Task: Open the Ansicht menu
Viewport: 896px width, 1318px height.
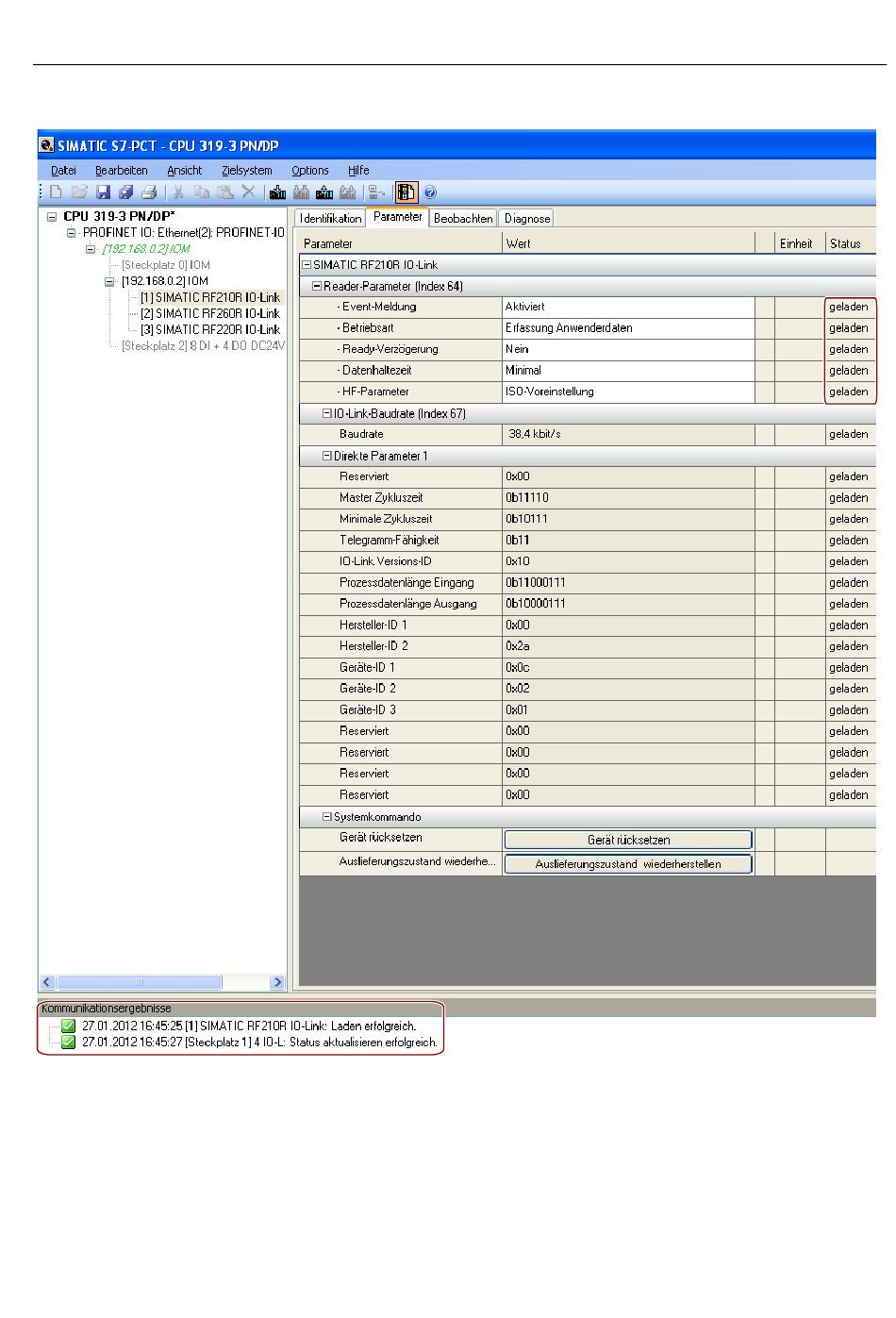Action: point(185,171)
